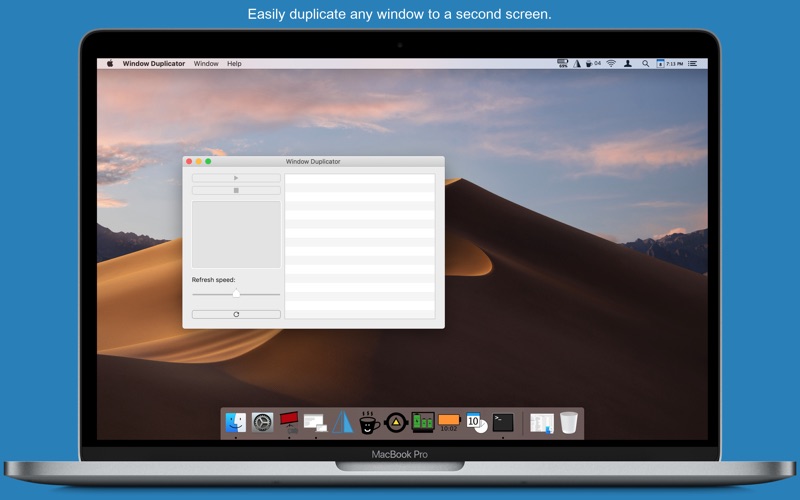Click the refresh window list button

236,314
